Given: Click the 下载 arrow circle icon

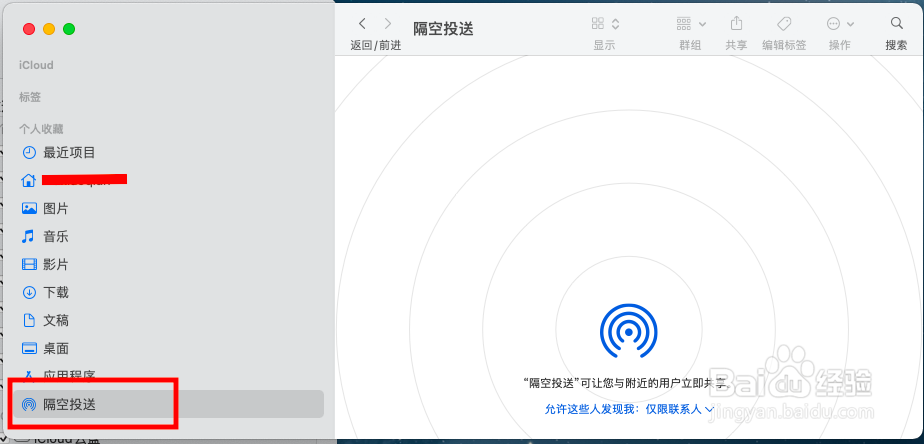Looking at the screenshot, I should coord(29,292).
